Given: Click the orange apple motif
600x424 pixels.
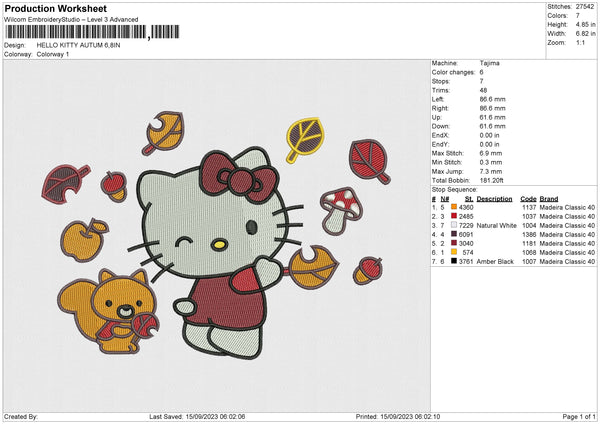Looking at the screenshot, I should pos(84,240).
